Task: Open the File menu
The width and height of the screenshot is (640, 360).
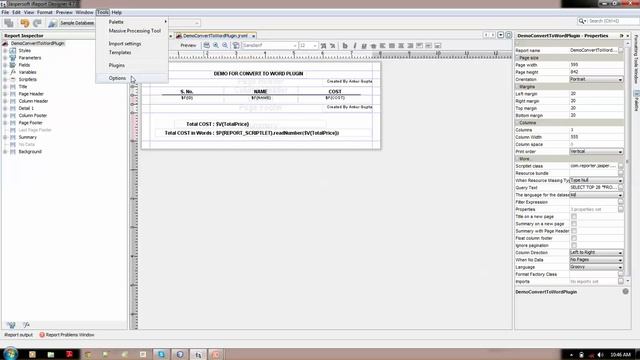Action: tap(5, 13)
